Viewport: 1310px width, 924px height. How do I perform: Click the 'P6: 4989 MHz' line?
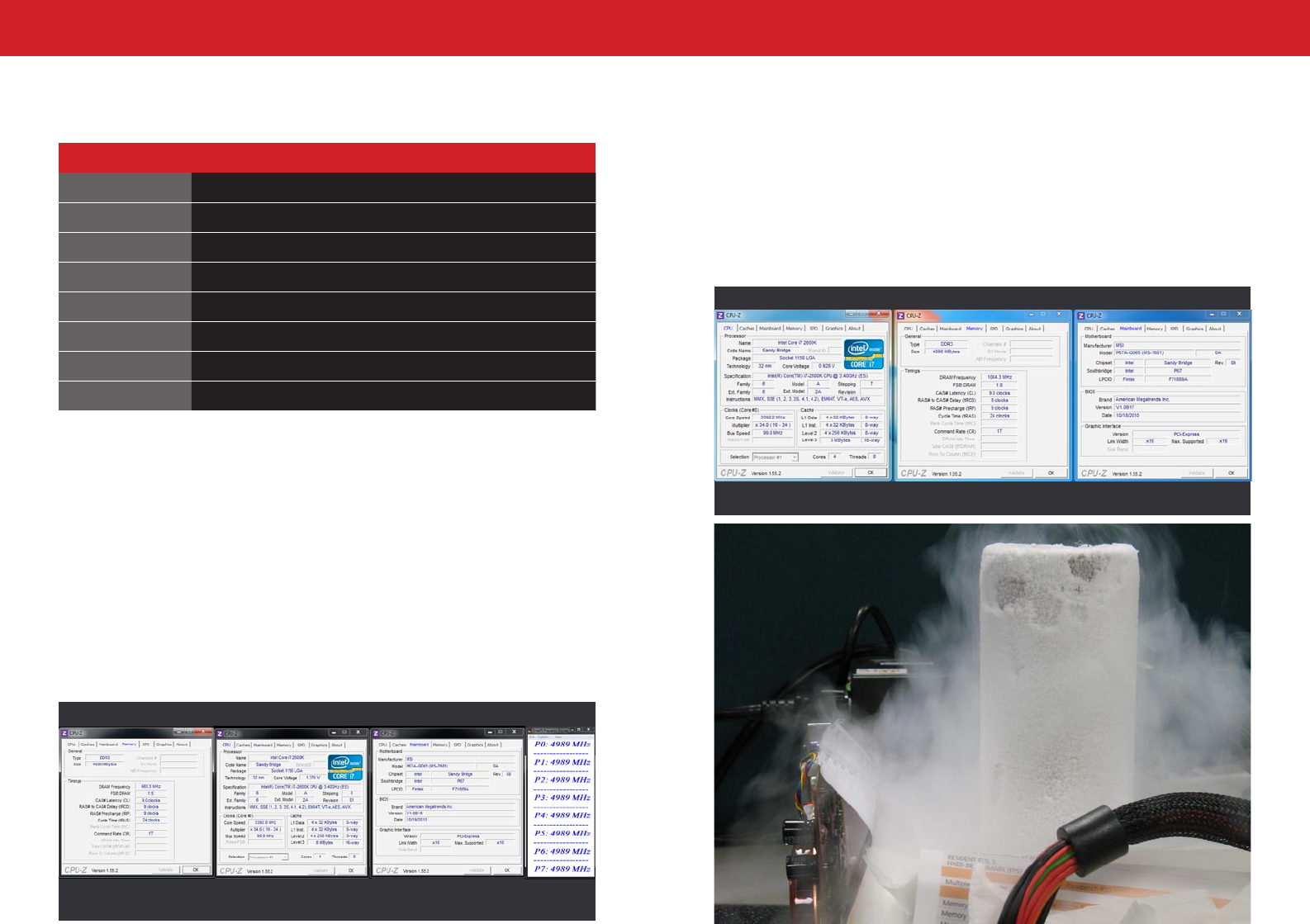562,851
